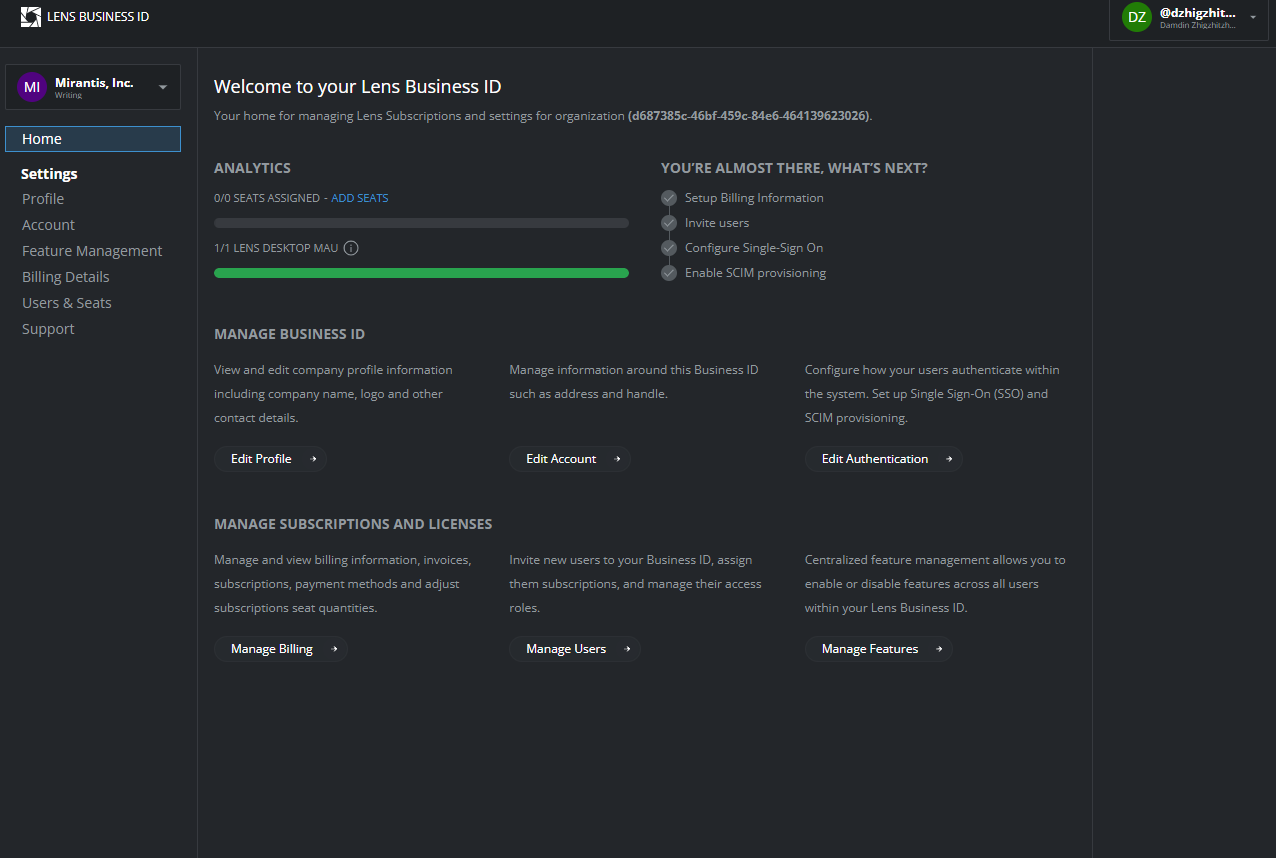The image size is (1276, 858).
Task: Click the Enable SCIM provisioning check icon
Action: (x=669, y=273)
